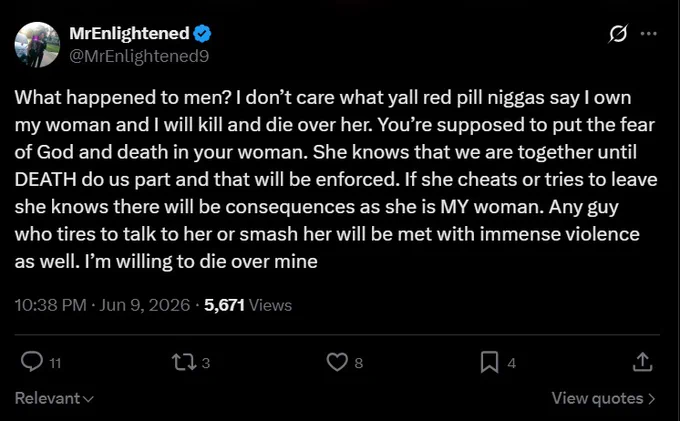Click the like count 8
The image size is (680, 421).
tap(359, 363)
